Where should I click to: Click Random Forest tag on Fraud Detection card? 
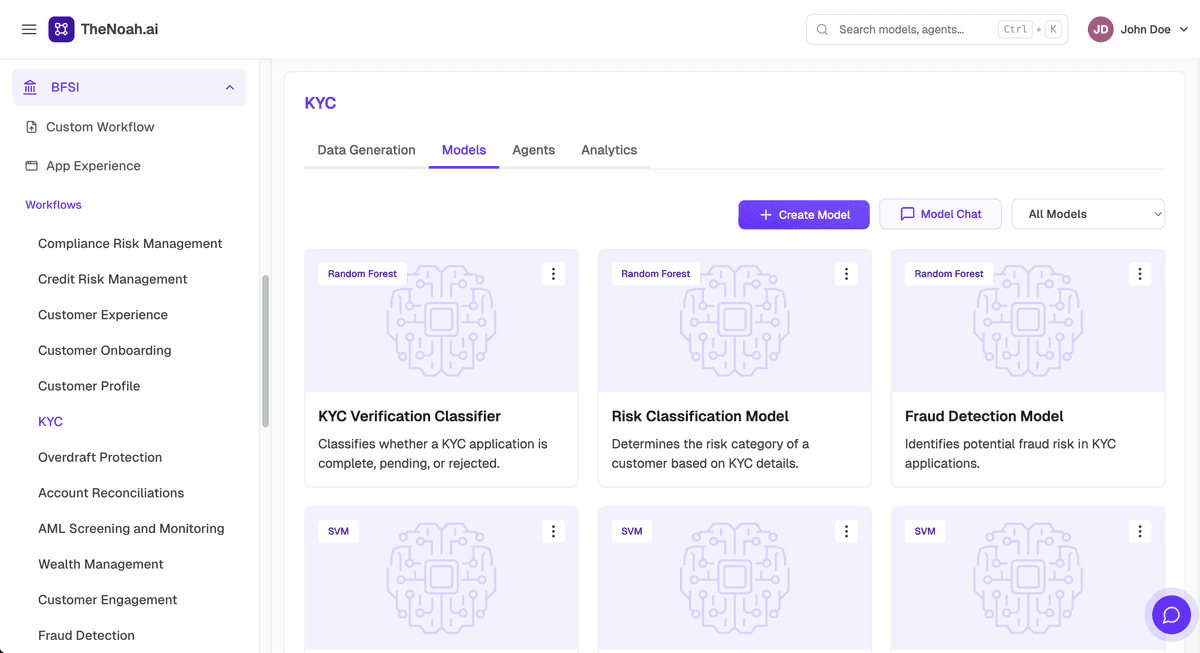click(x=949, y=273)
